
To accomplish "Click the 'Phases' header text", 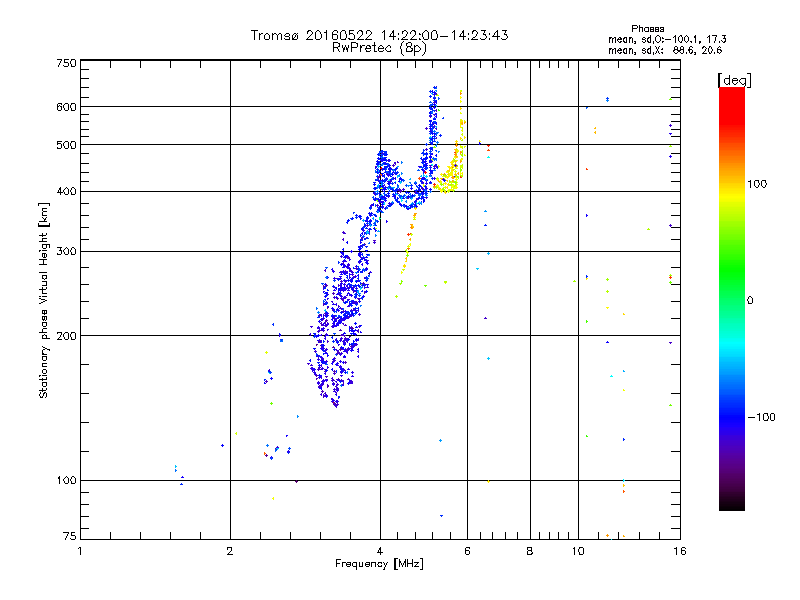I will click(647, 29).
